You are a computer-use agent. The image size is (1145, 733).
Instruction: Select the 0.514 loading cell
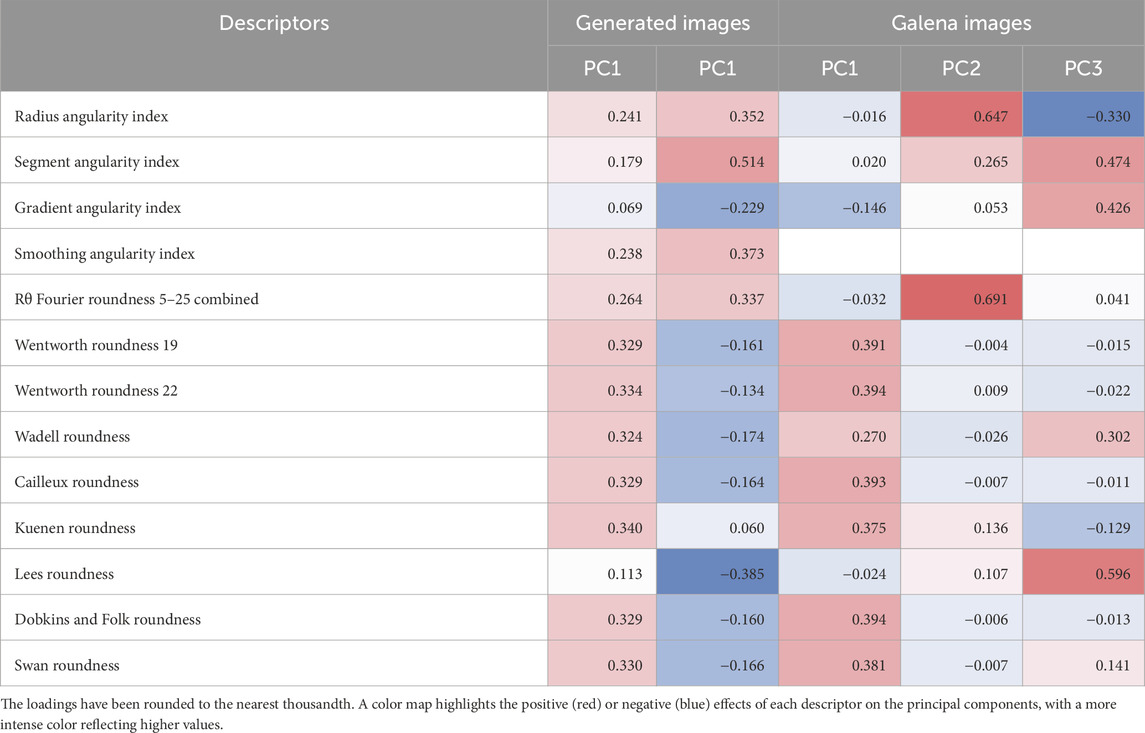[717, 161]
